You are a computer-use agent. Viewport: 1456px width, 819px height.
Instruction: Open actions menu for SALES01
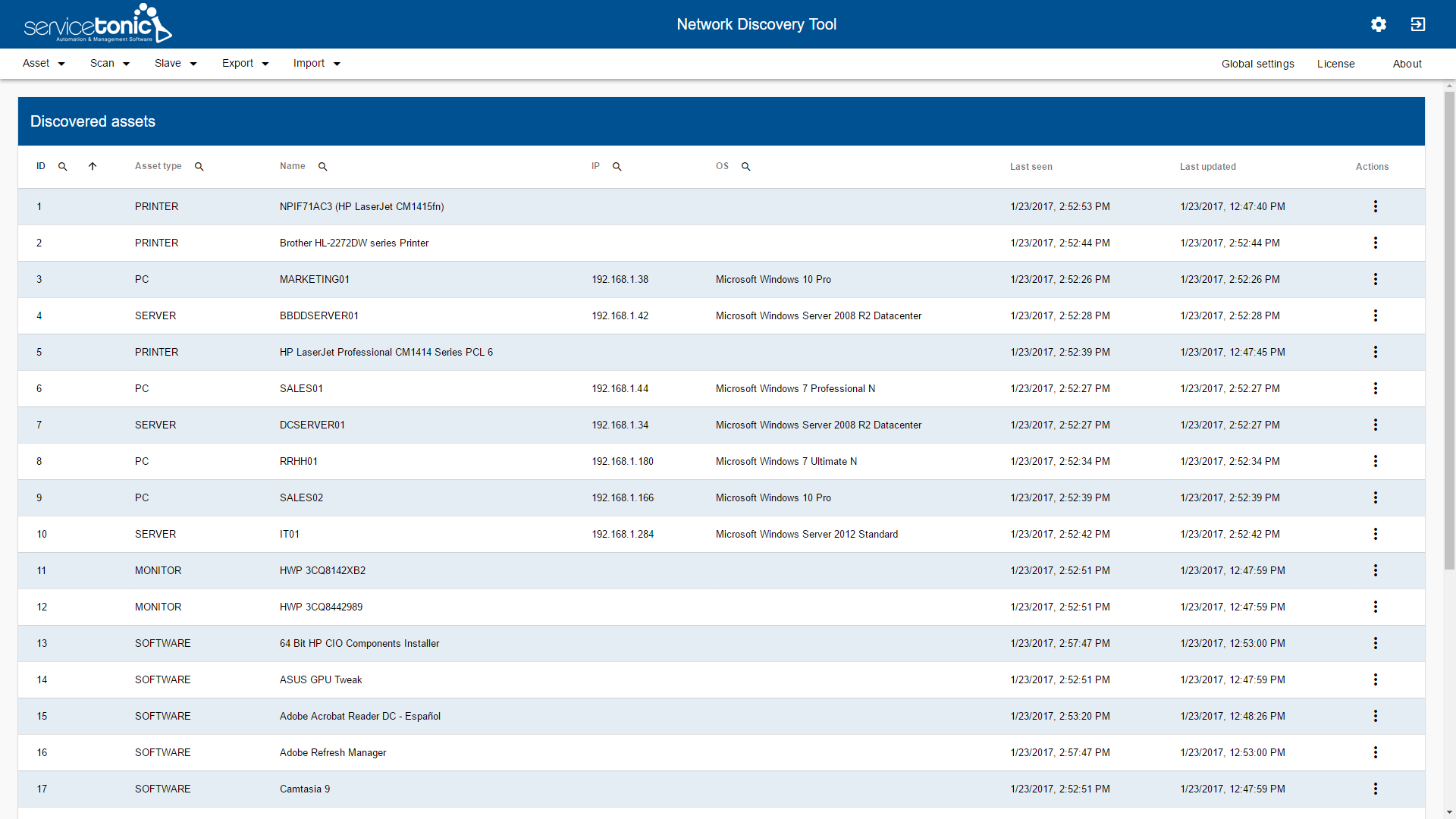1376,388
